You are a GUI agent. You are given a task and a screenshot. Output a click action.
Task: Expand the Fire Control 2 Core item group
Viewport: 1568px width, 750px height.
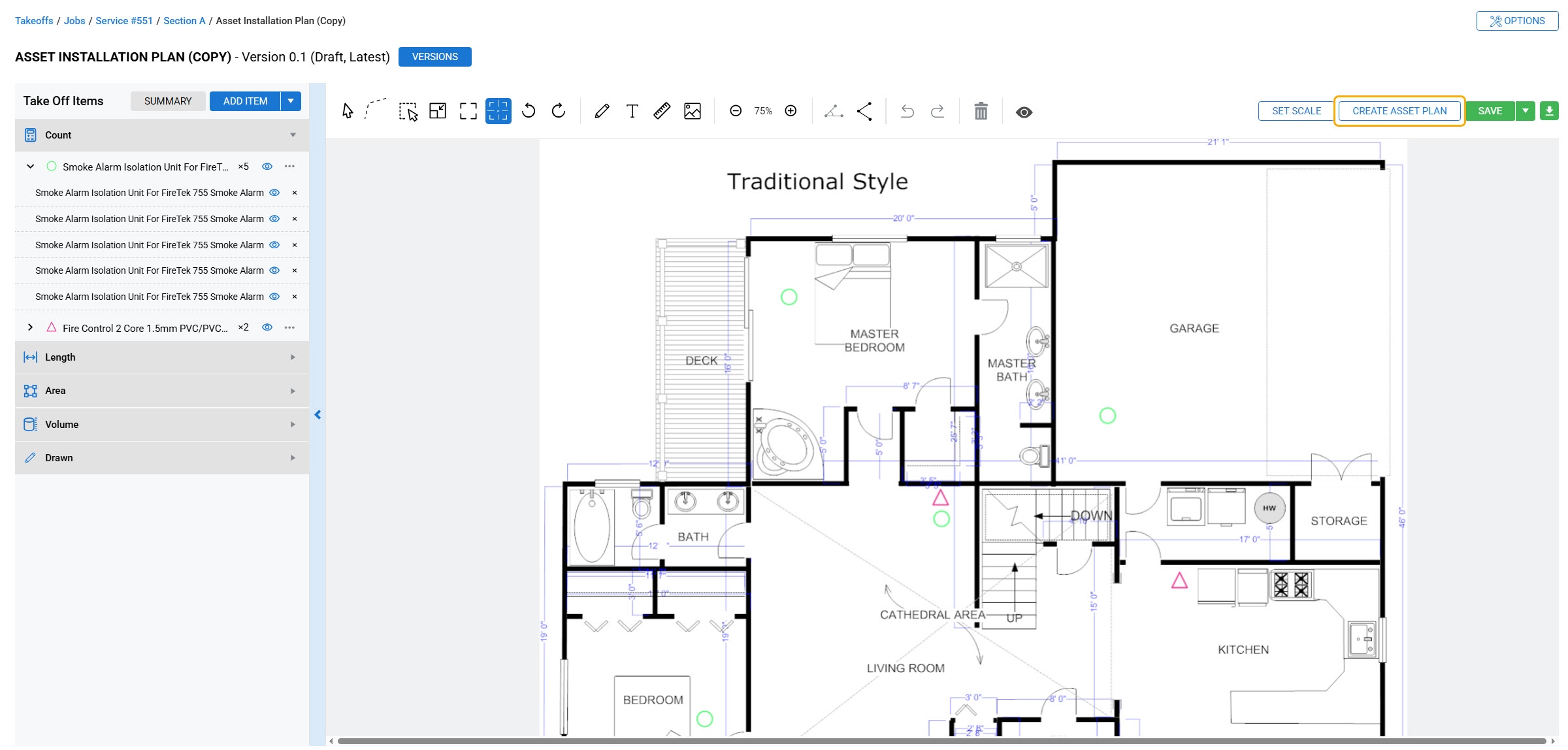tap(30, 327)
